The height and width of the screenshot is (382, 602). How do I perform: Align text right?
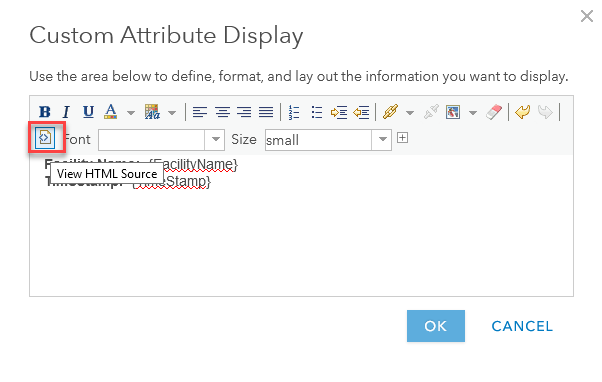coord(244,112)
